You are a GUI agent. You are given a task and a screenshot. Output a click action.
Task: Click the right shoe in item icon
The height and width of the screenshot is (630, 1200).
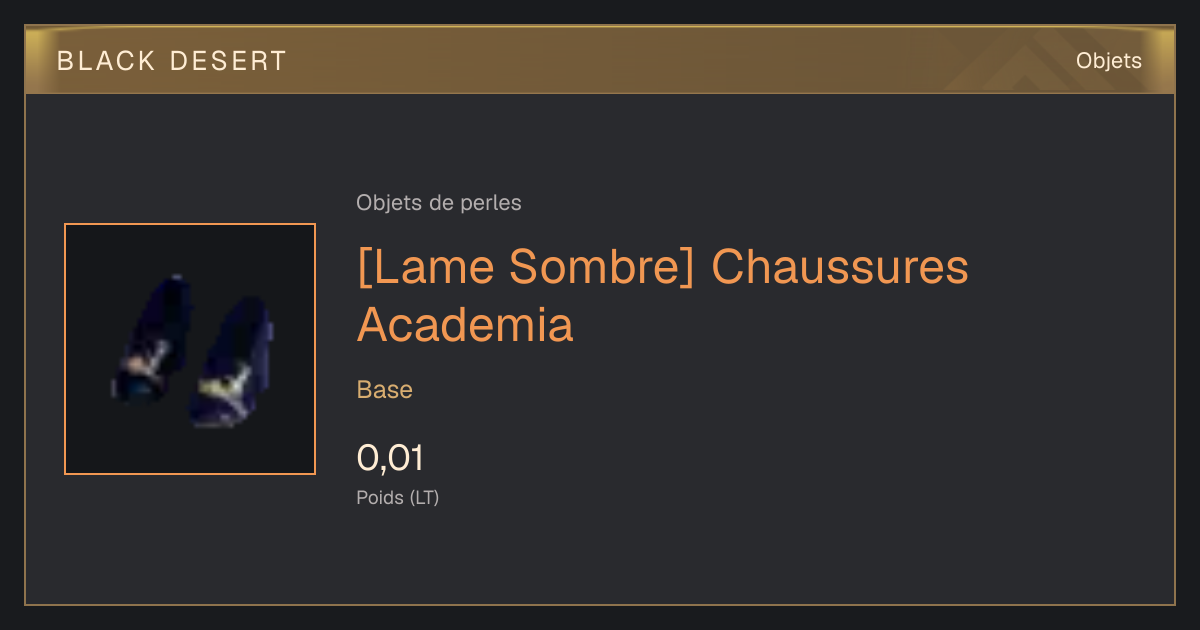[232, 362]
